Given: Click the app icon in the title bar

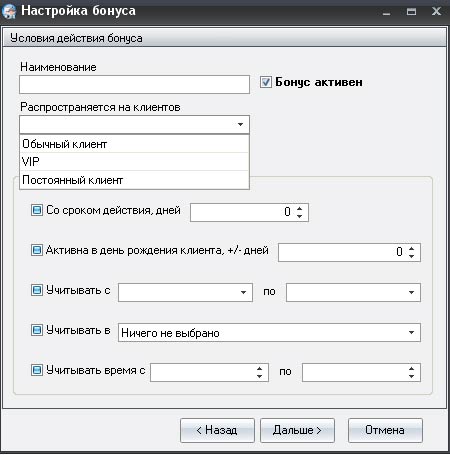Looking at the screenshot, I should coord(9,11).
